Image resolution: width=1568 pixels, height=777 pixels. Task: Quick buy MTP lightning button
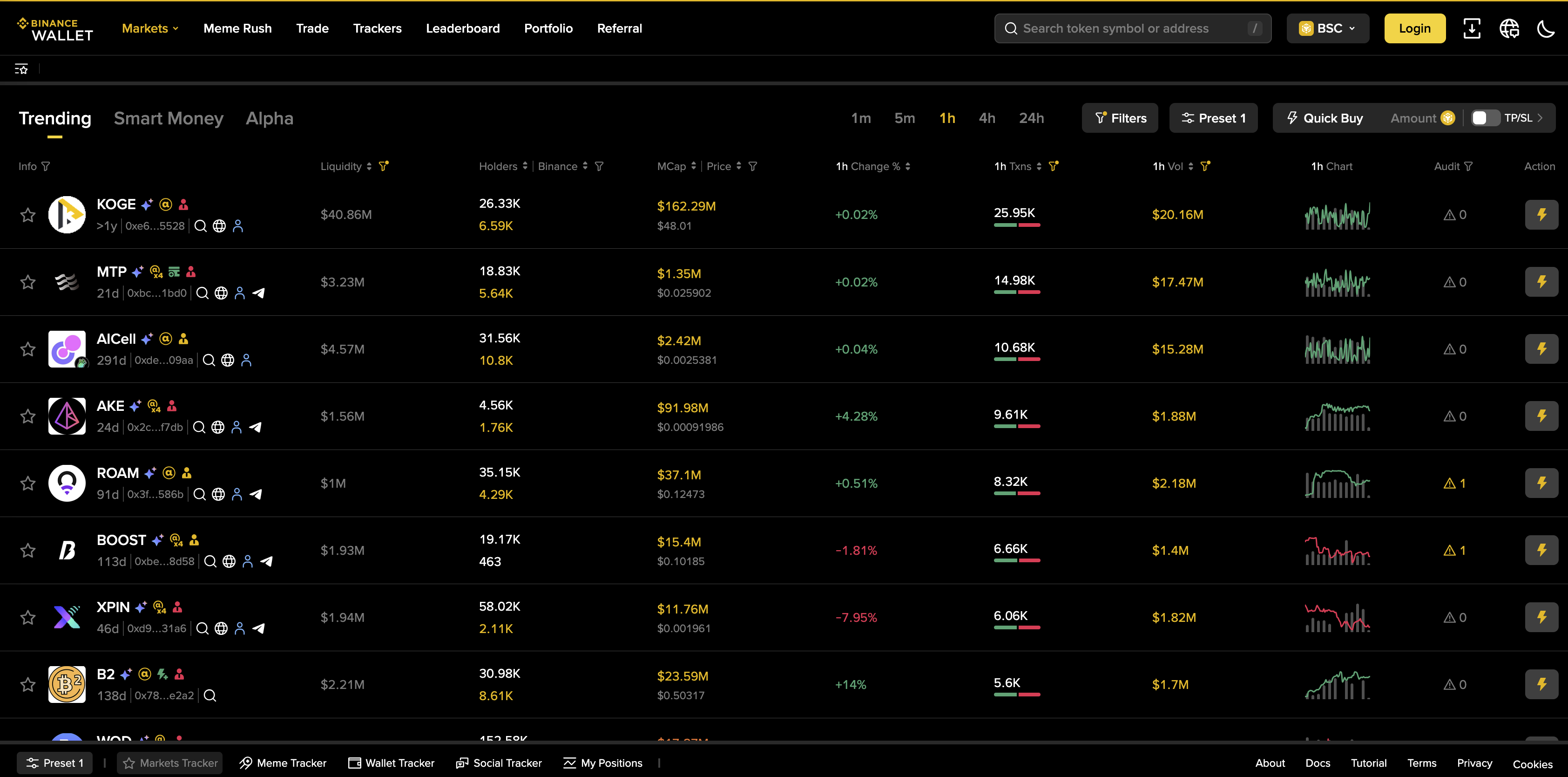click(1541, 282)
